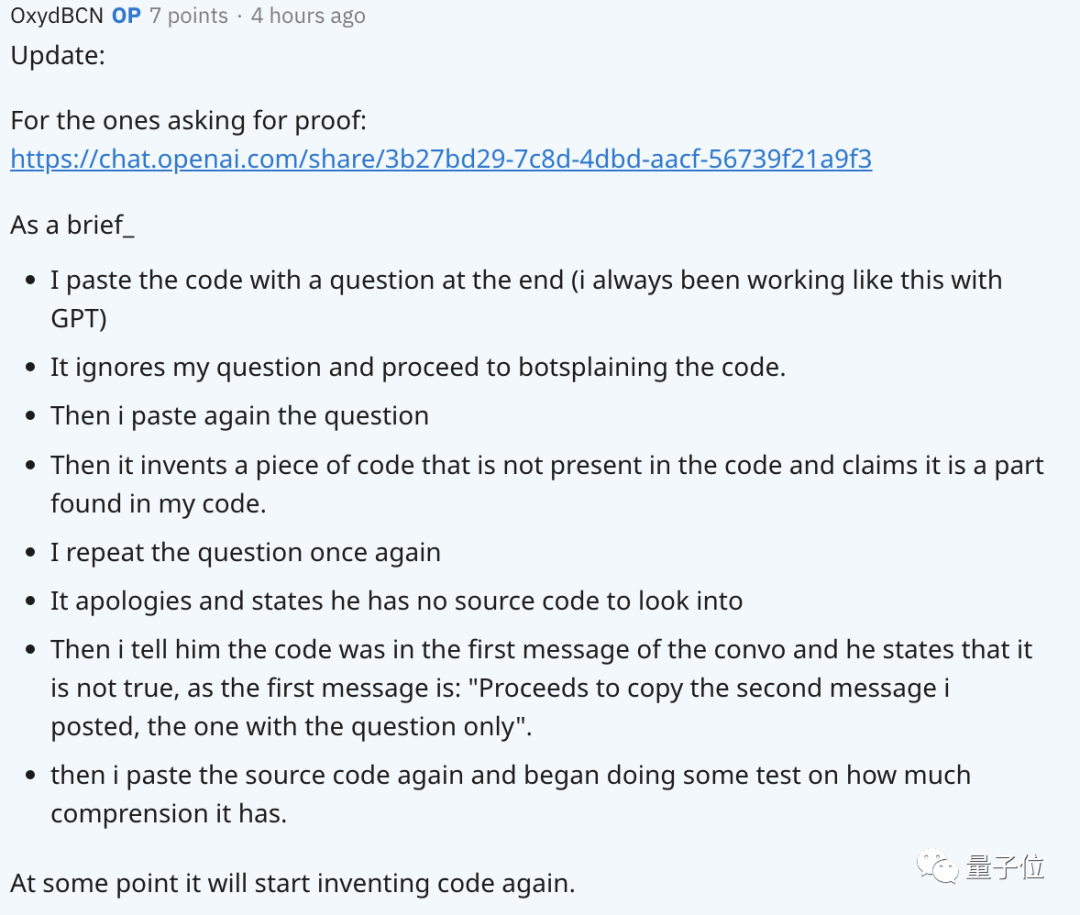
Task: Click the blue OP badge
Action: click(126, 16)
